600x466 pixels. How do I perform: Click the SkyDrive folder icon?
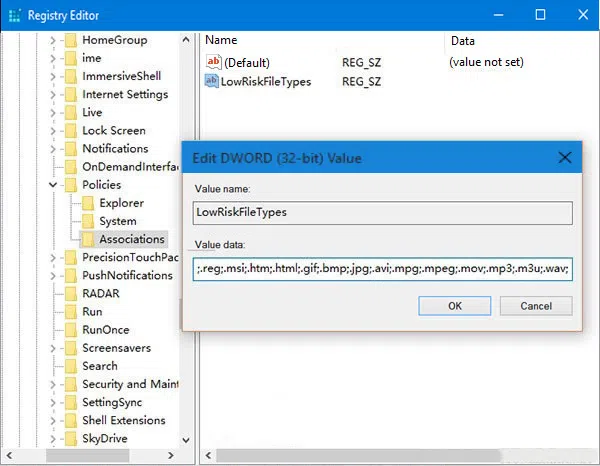point(71,439)
